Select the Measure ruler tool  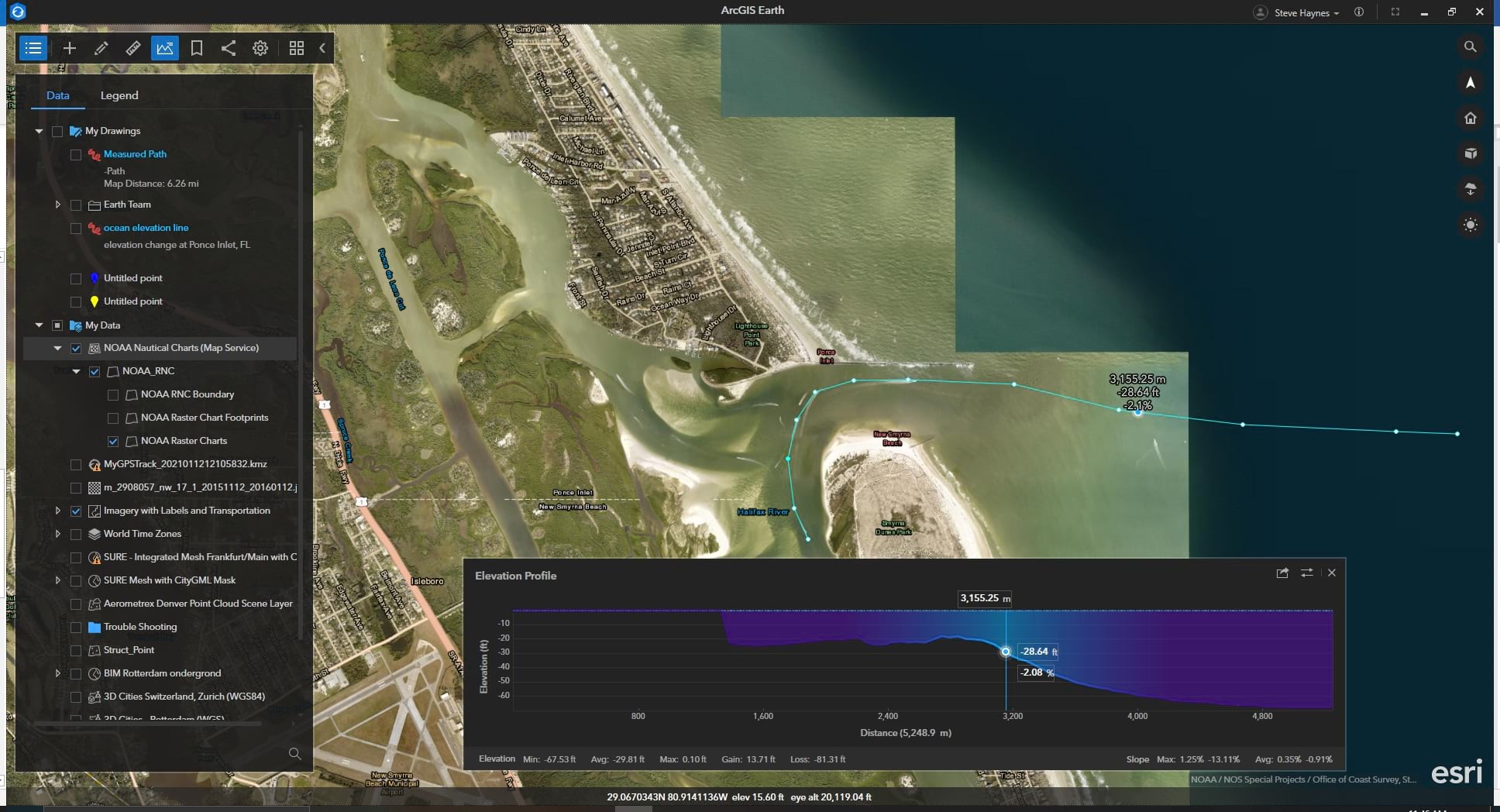click(x=132, y=48)
